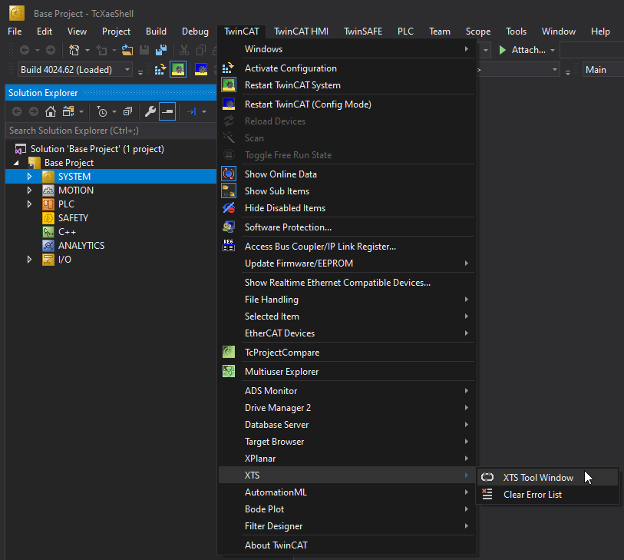Image resolution: width=624 pixels, height=560 pixels.
Task: Expand the EtherCAT Devices submenu
Action: (x=347, y=333)
